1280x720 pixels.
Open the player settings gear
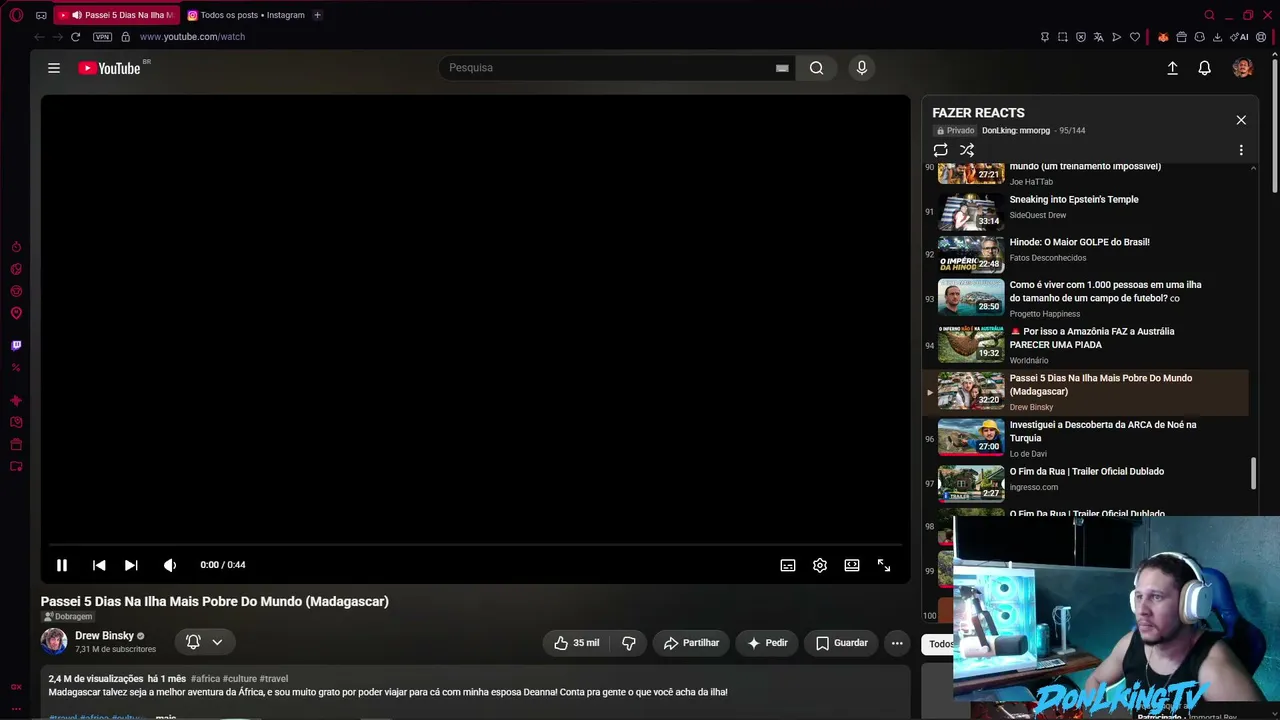(820, 565)
